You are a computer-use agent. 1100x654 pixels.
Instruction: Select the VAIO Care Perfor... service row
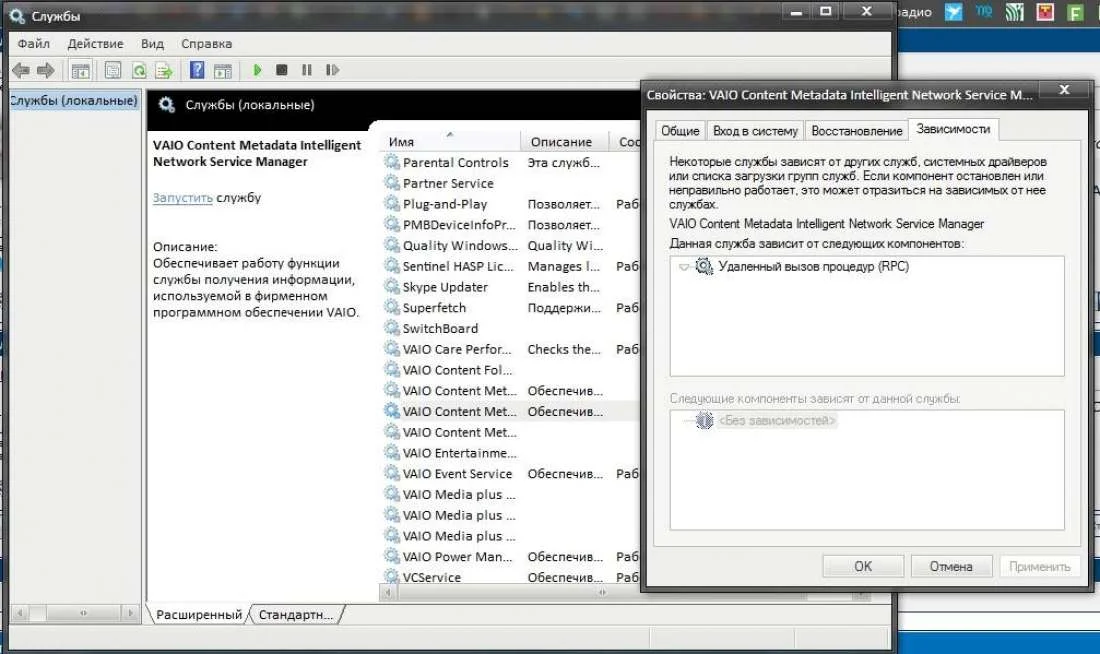(511, 349)
